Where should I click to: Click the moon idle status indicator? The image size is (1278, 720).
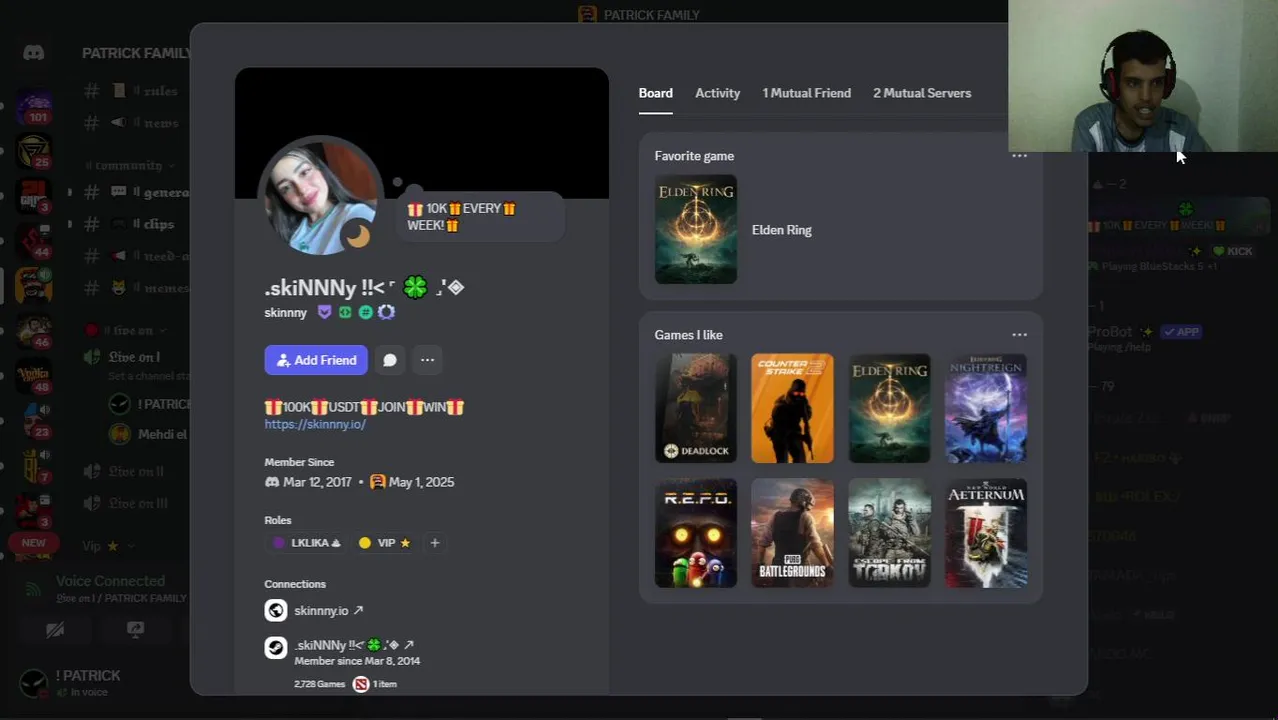357,236
